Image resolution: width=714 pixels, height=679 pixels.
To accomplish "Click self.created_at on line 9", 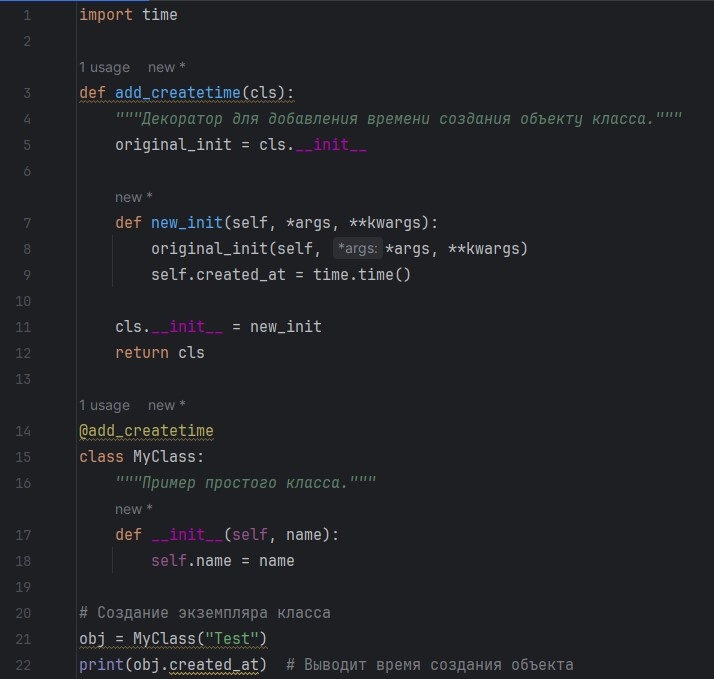I will (x=218, y=275).
